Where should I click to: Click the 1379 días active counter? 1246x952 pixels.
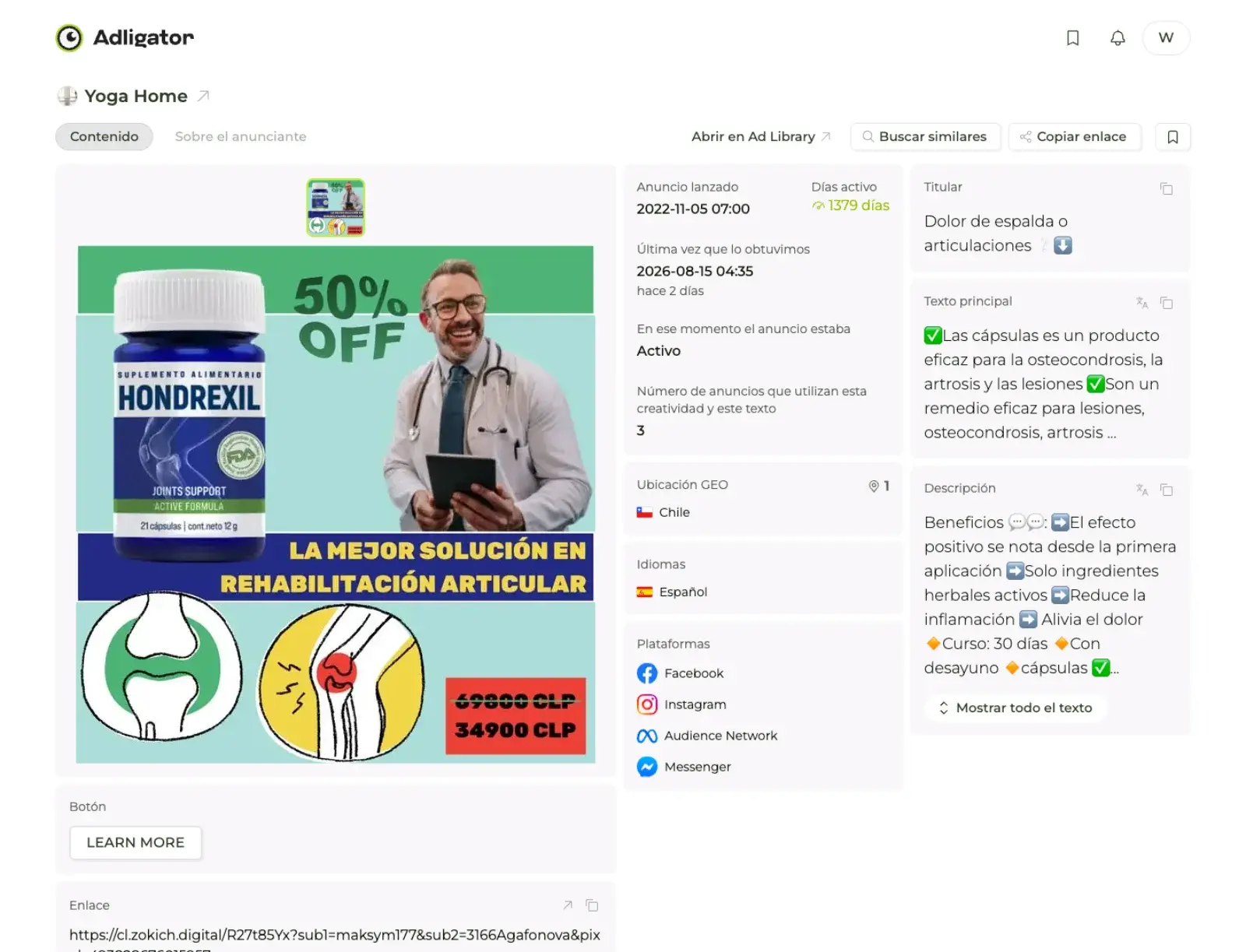pos(850,206)
